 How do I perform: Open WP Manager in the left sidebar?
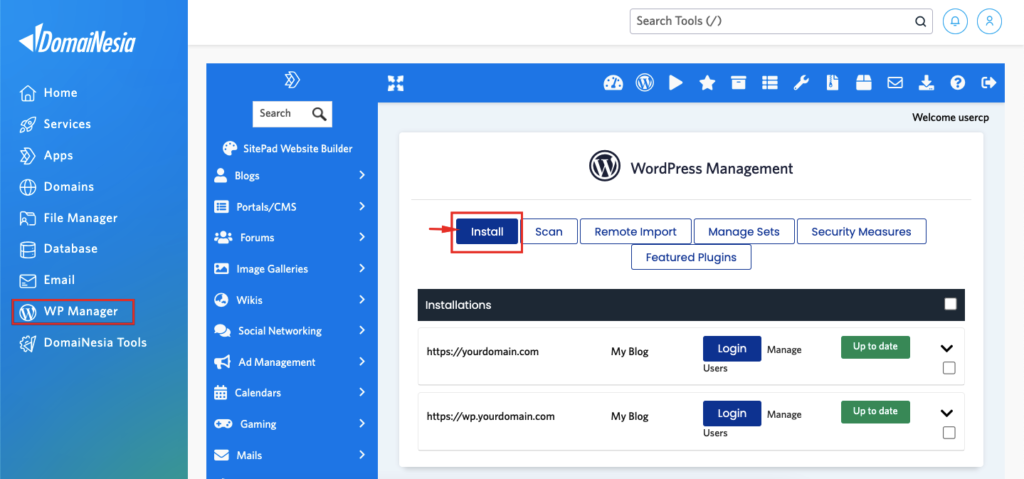[x=72, y=311]
